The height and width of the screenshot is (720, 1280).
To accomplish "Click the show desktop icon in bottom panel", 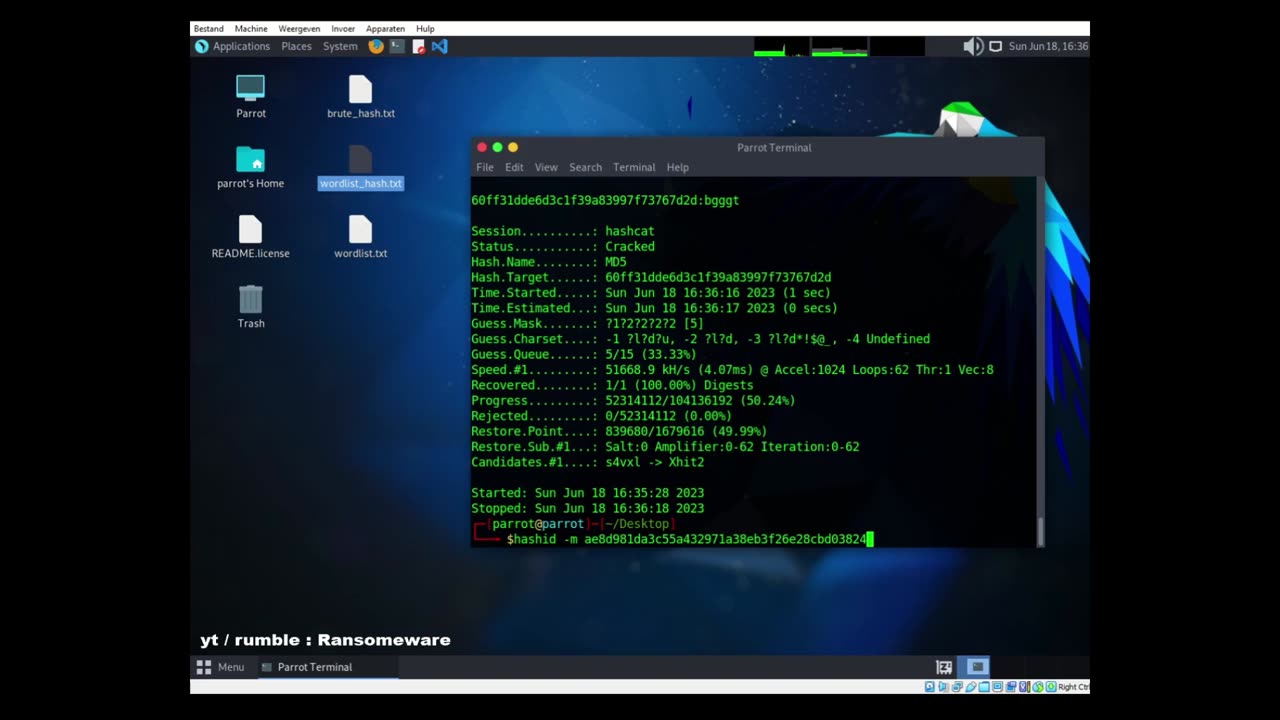I will (944, 667).
